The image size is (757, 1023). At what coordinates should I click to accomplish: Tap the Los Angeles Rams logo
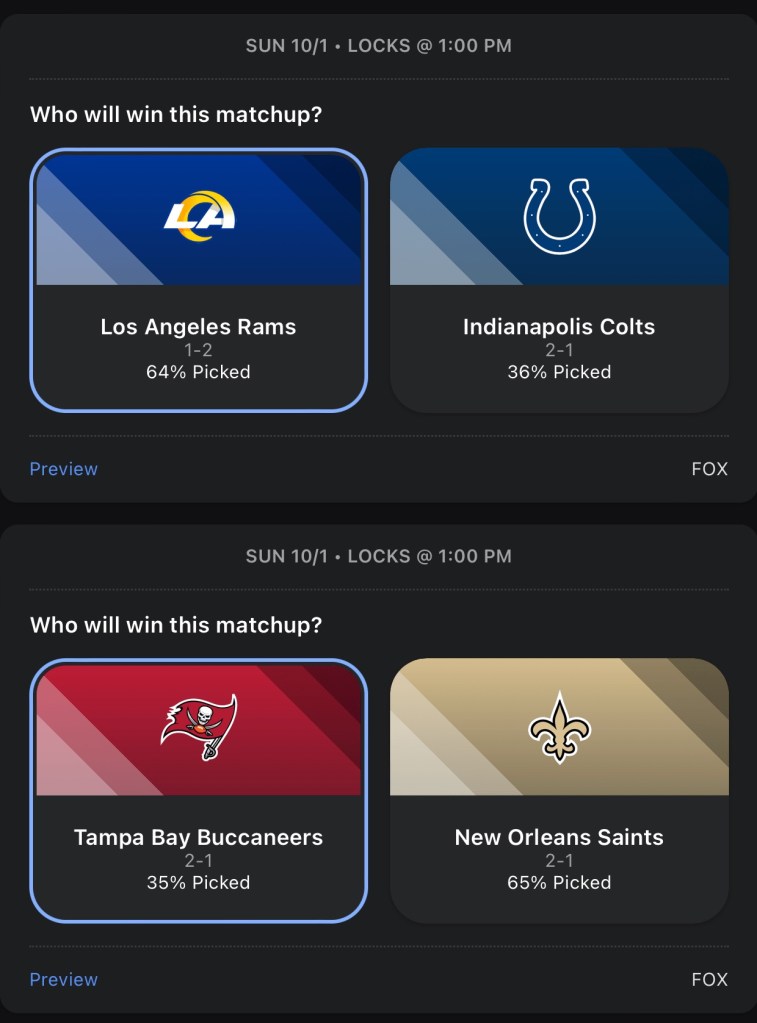[x=199, y=216]
